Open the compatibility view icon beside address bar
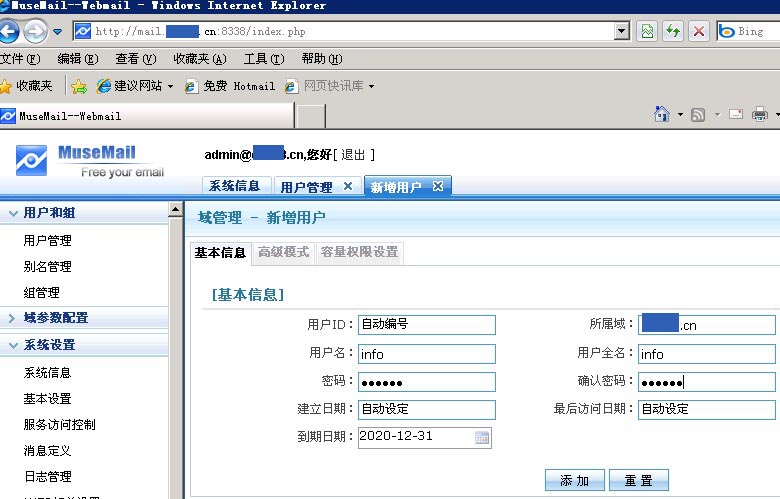 point(648,31)
